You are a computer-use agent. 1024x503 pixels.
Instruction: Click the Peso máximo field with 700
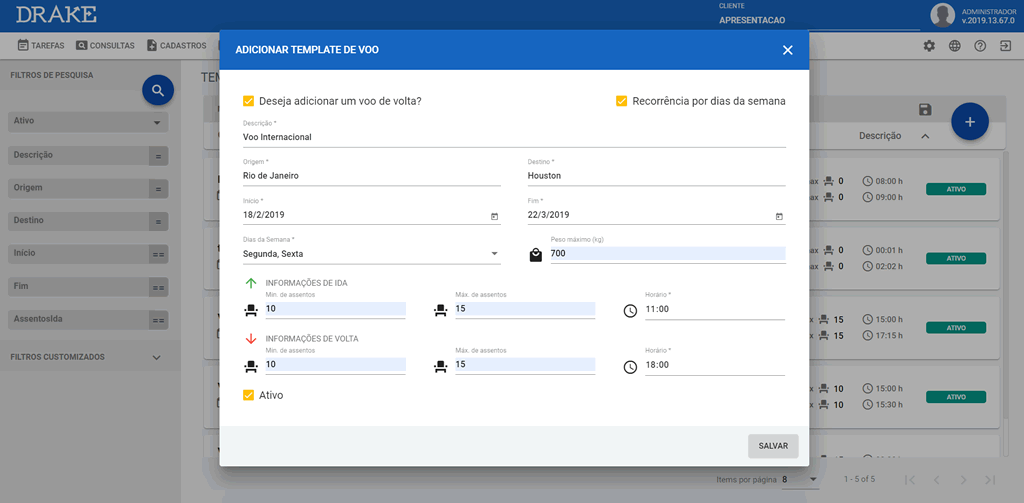(x=668, y=254)
